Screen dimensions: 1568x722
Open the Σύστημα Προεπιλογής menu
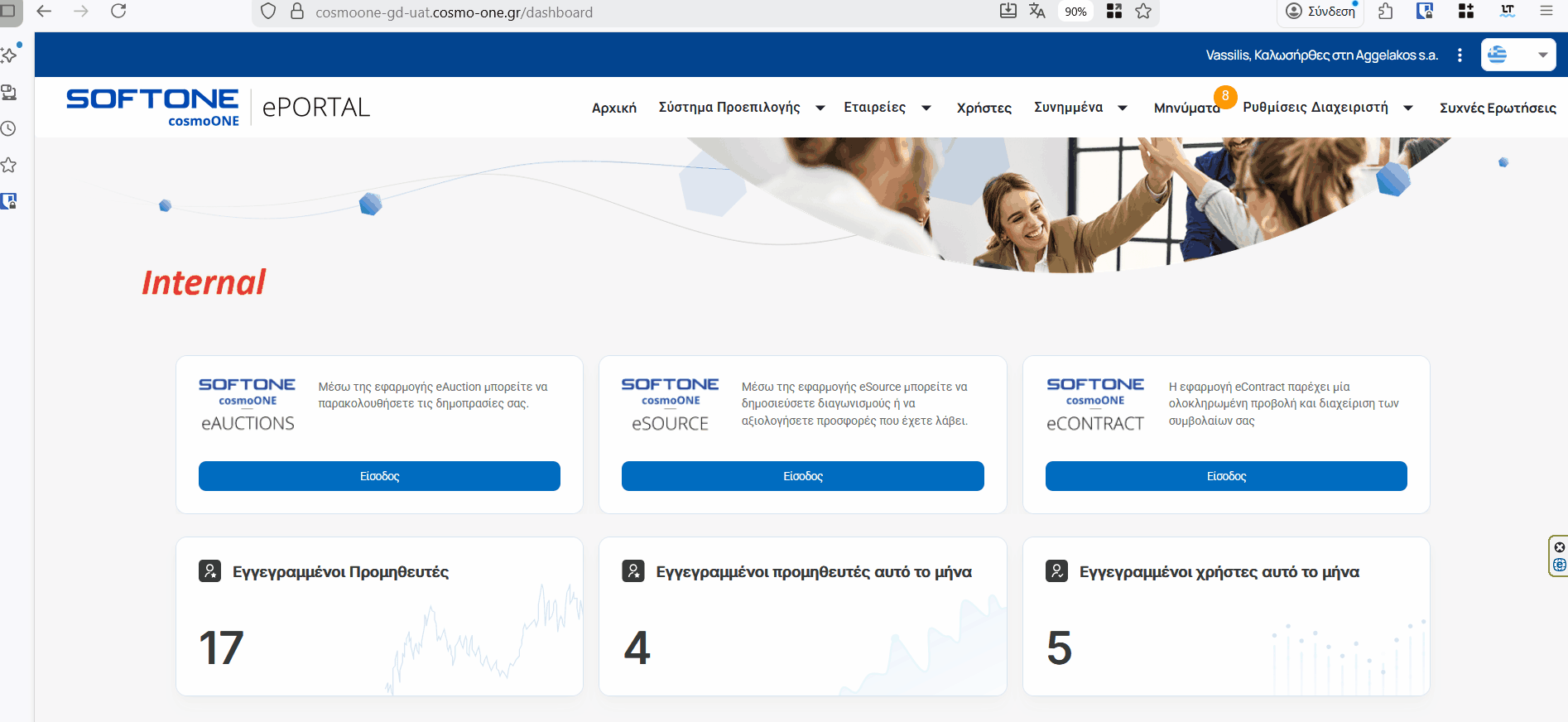pos(729,107)
